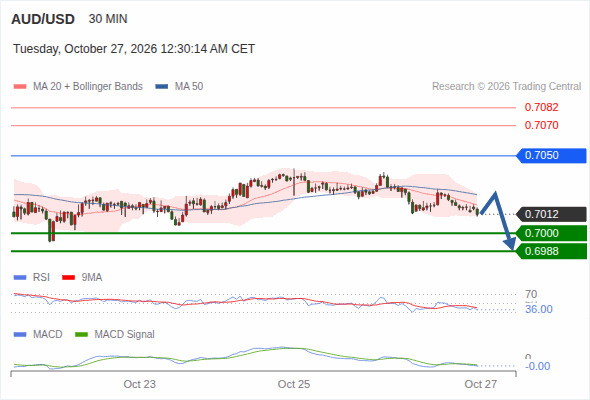Viewport: 590px width, 400px height.
Task: Click the MACD value -0.00
Action: 537,366
